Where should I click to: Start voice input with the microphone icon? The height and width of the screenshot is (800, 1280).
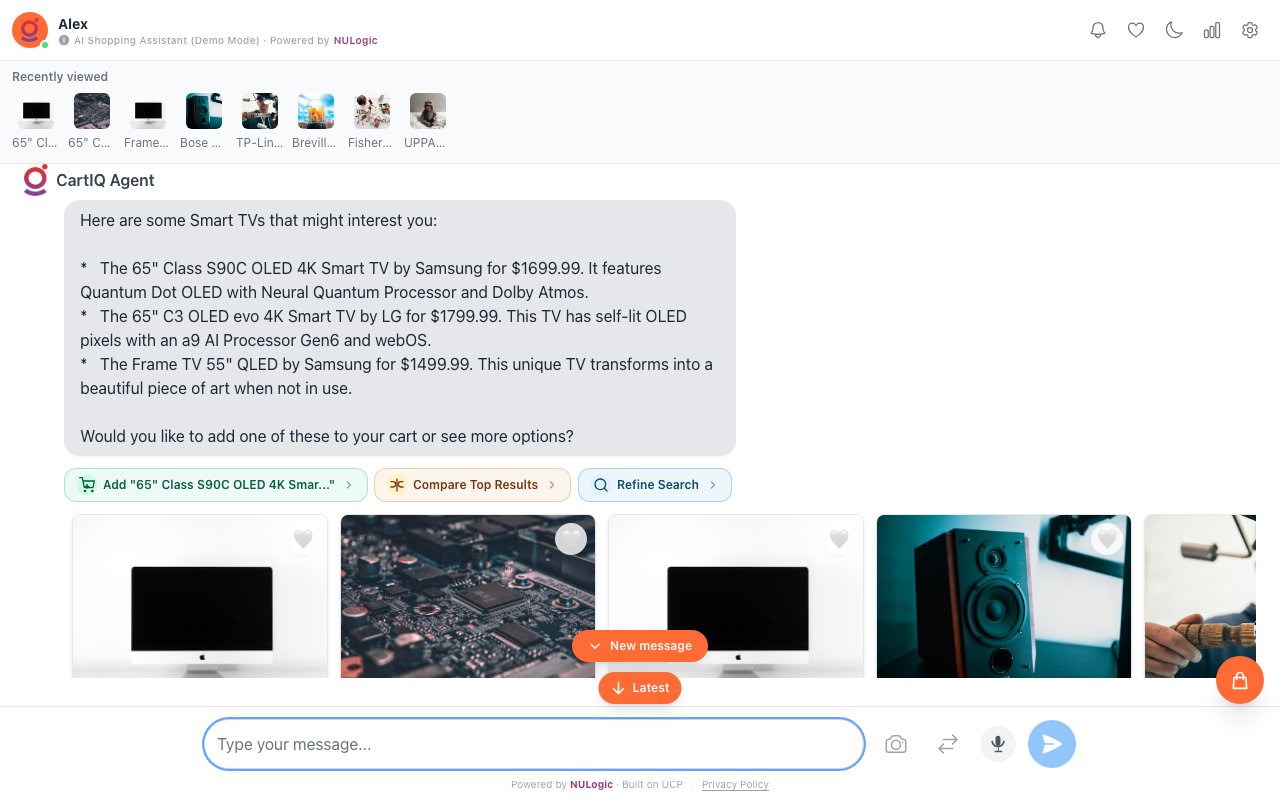coord(998,744)
